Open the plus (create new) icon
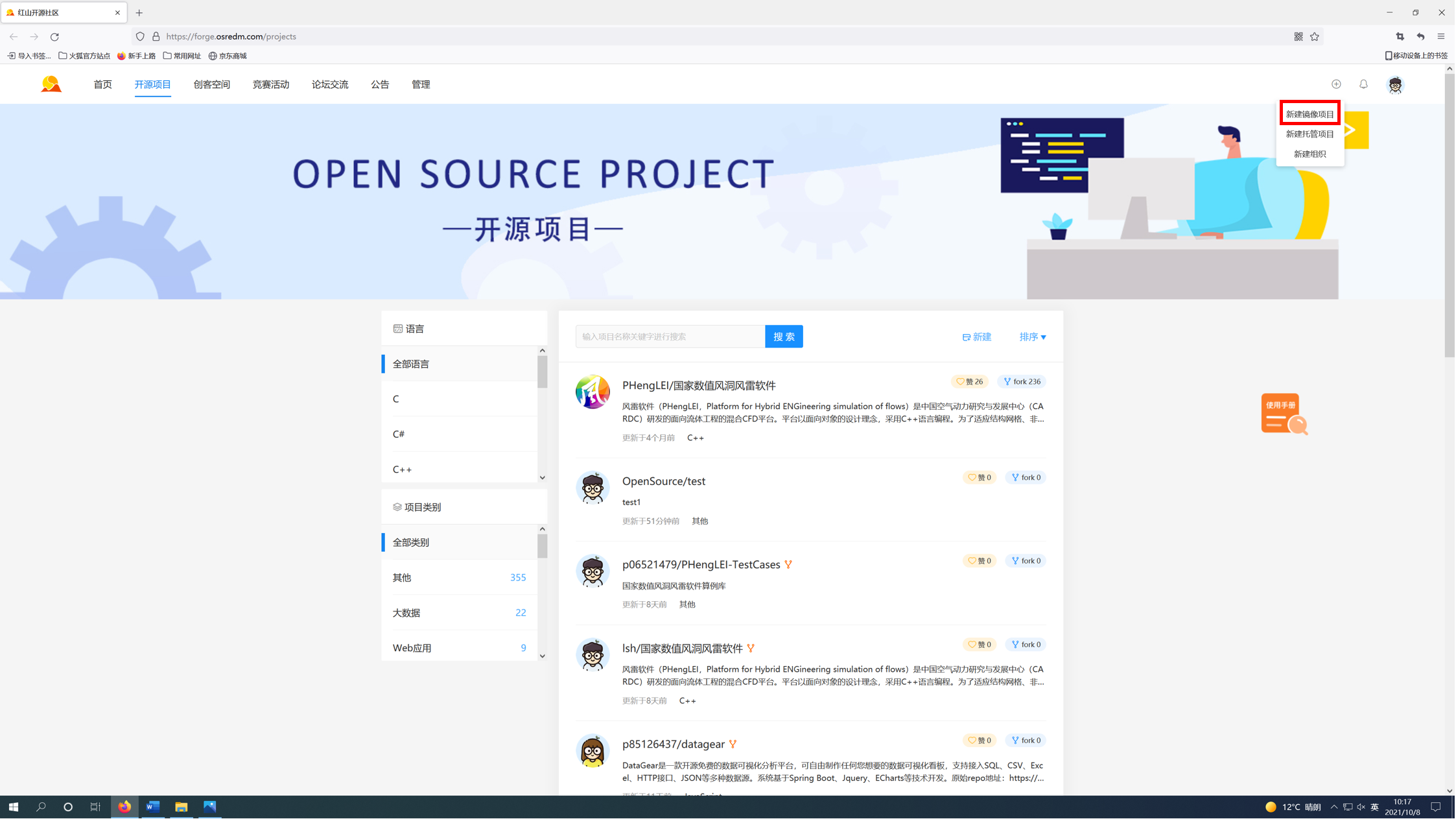Image resolution: width=1456 pixels, height=819 pixels. pyautogui.click(x=1336, y=84)
